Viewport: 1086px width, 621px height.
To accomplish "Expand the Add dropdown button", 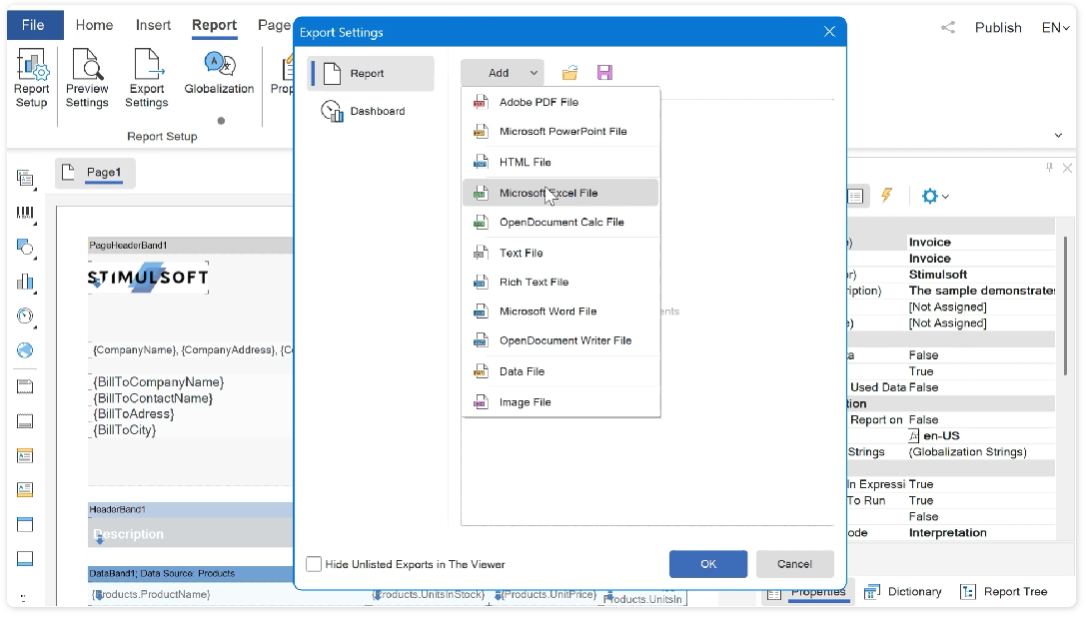I will (502, 73).
